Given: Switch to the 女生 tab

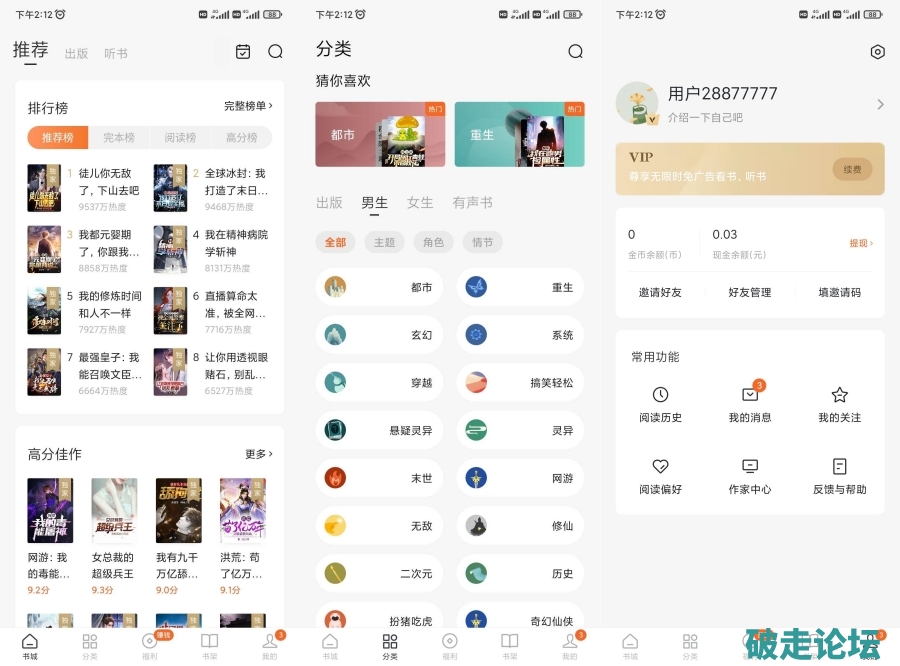Looking at the screenshot, I should (x=420, y=203).
